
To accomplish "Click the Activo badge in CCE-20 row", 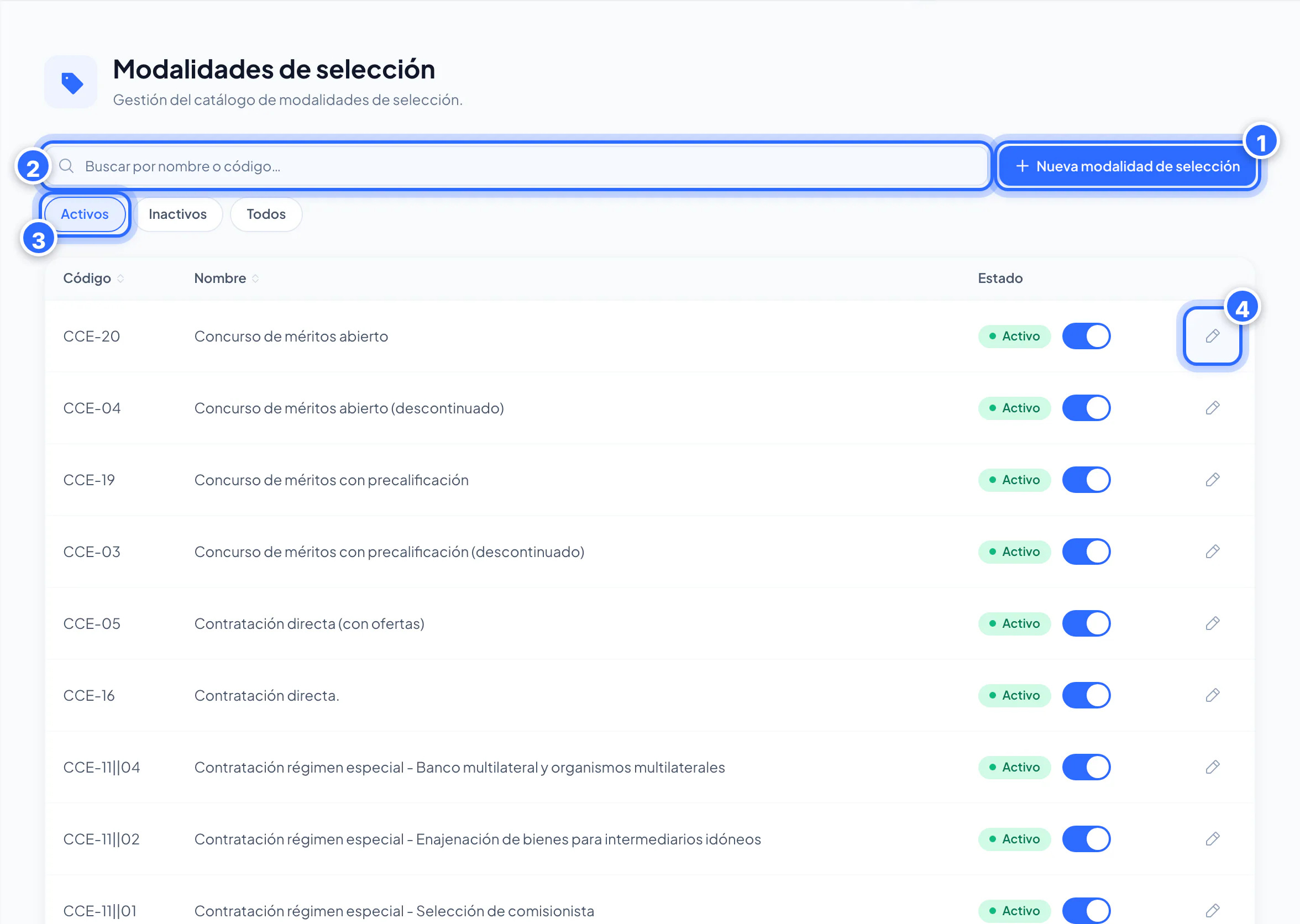I will point(1014,336).
